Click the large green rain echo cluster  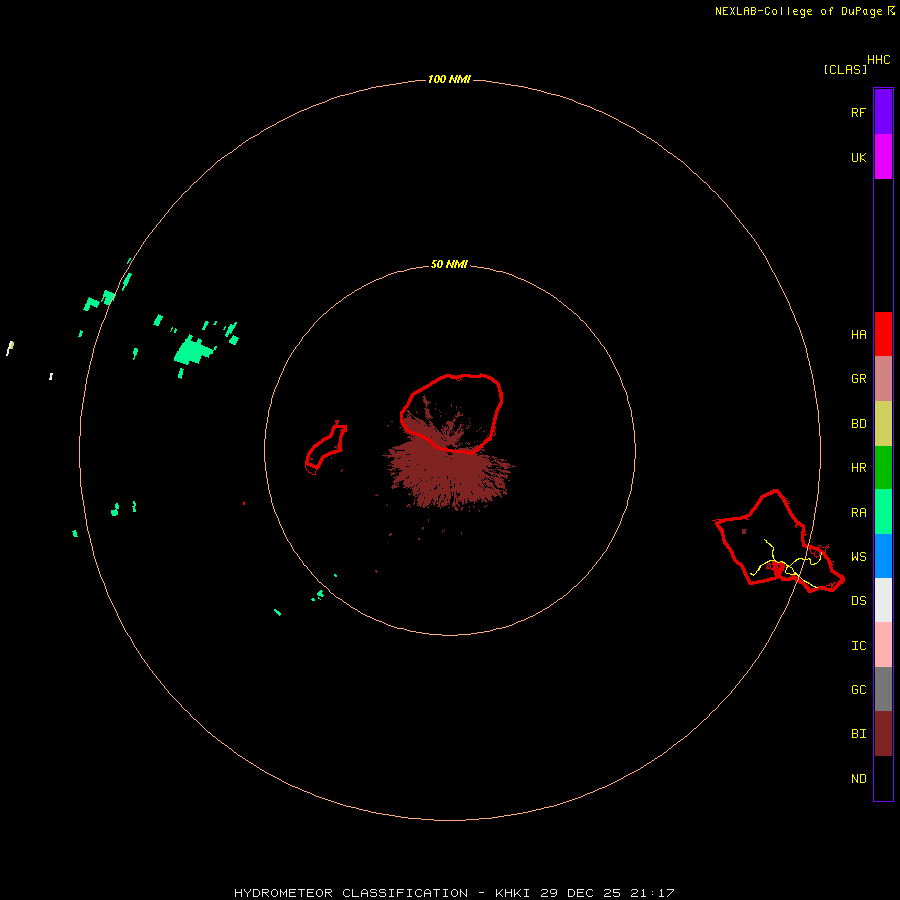click(x=194, y=350)
